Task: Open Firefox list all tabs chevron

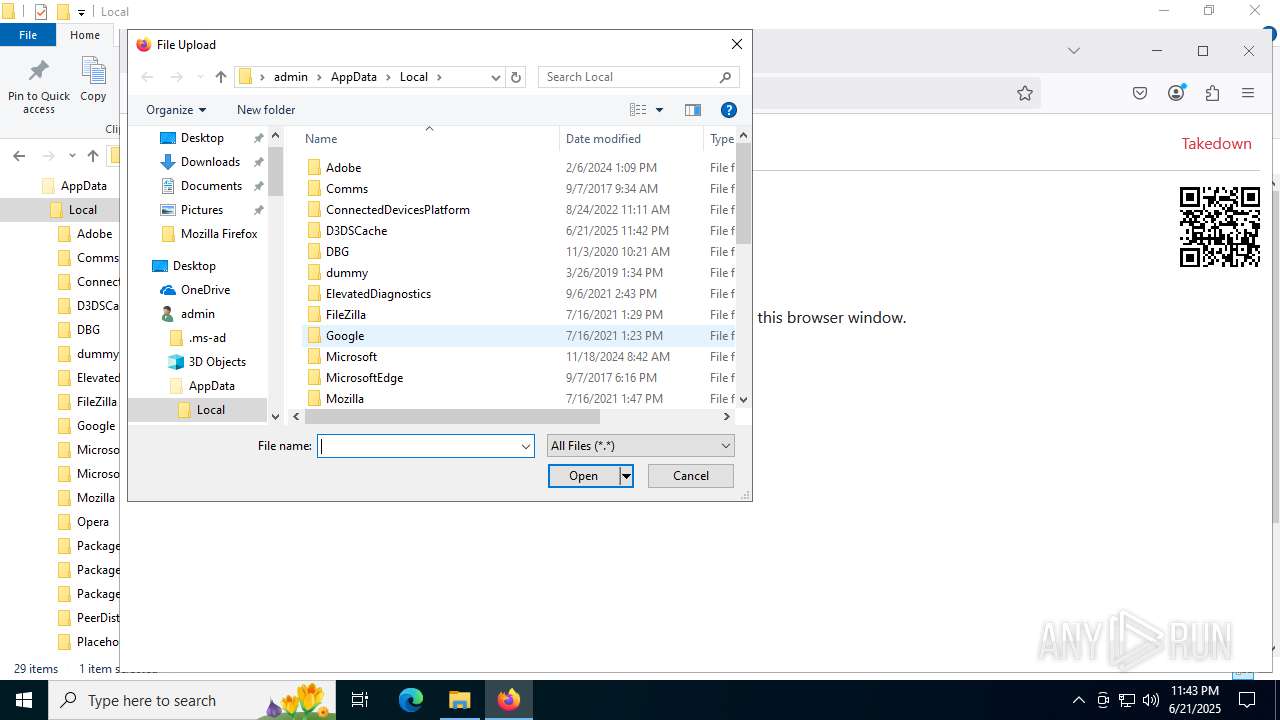Action: tap(1073, 50)
